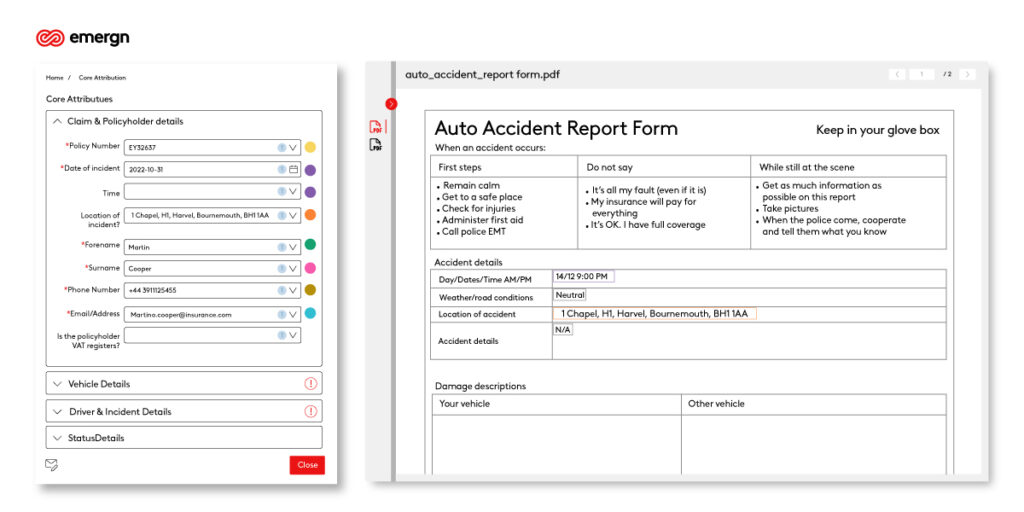Select the second black PDF document icon
This screenshot has height=512, width=1024.
(376, 145)
